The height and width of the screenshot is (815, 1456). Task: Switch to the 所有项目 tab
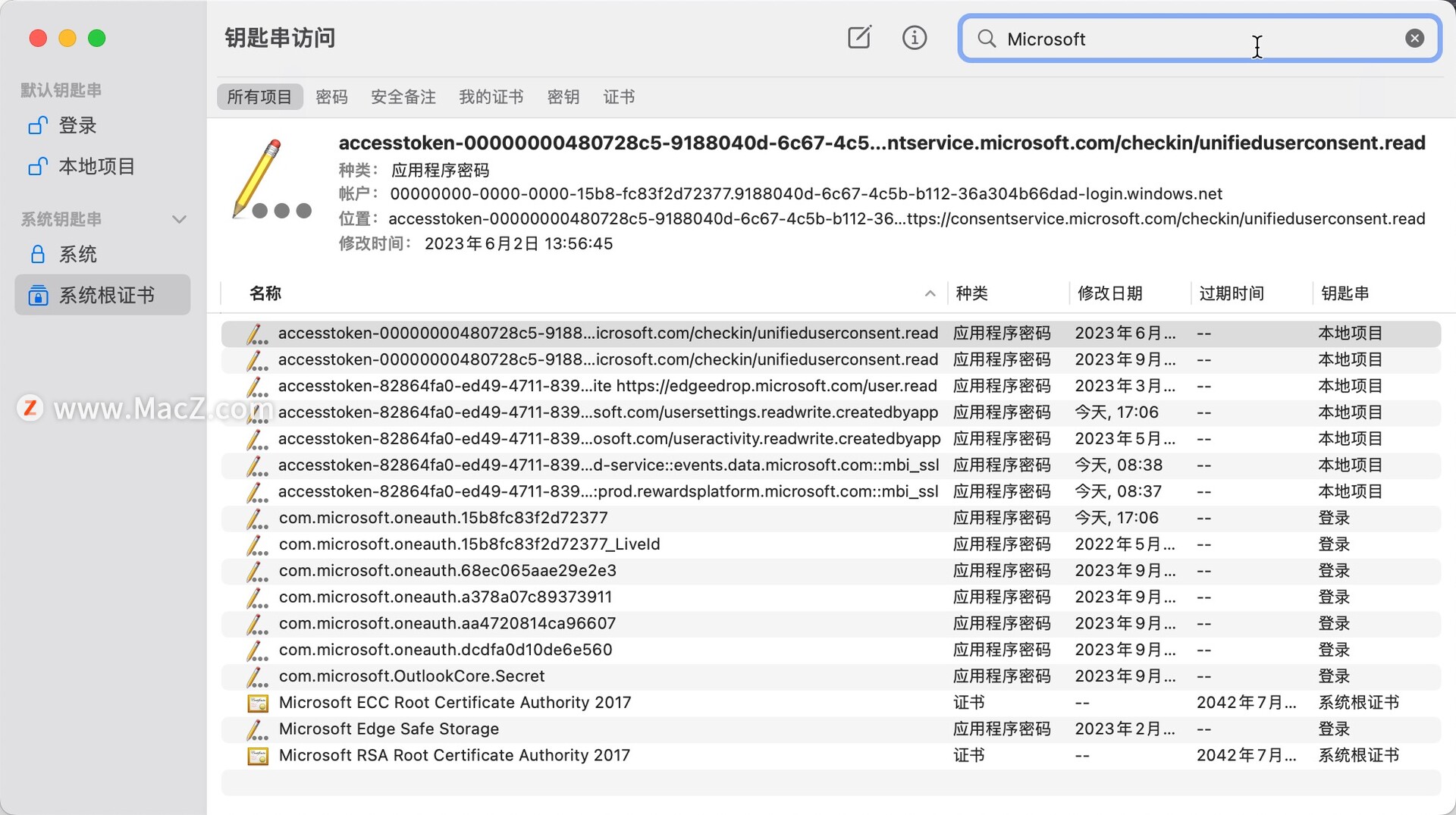(x=259, y=97)
